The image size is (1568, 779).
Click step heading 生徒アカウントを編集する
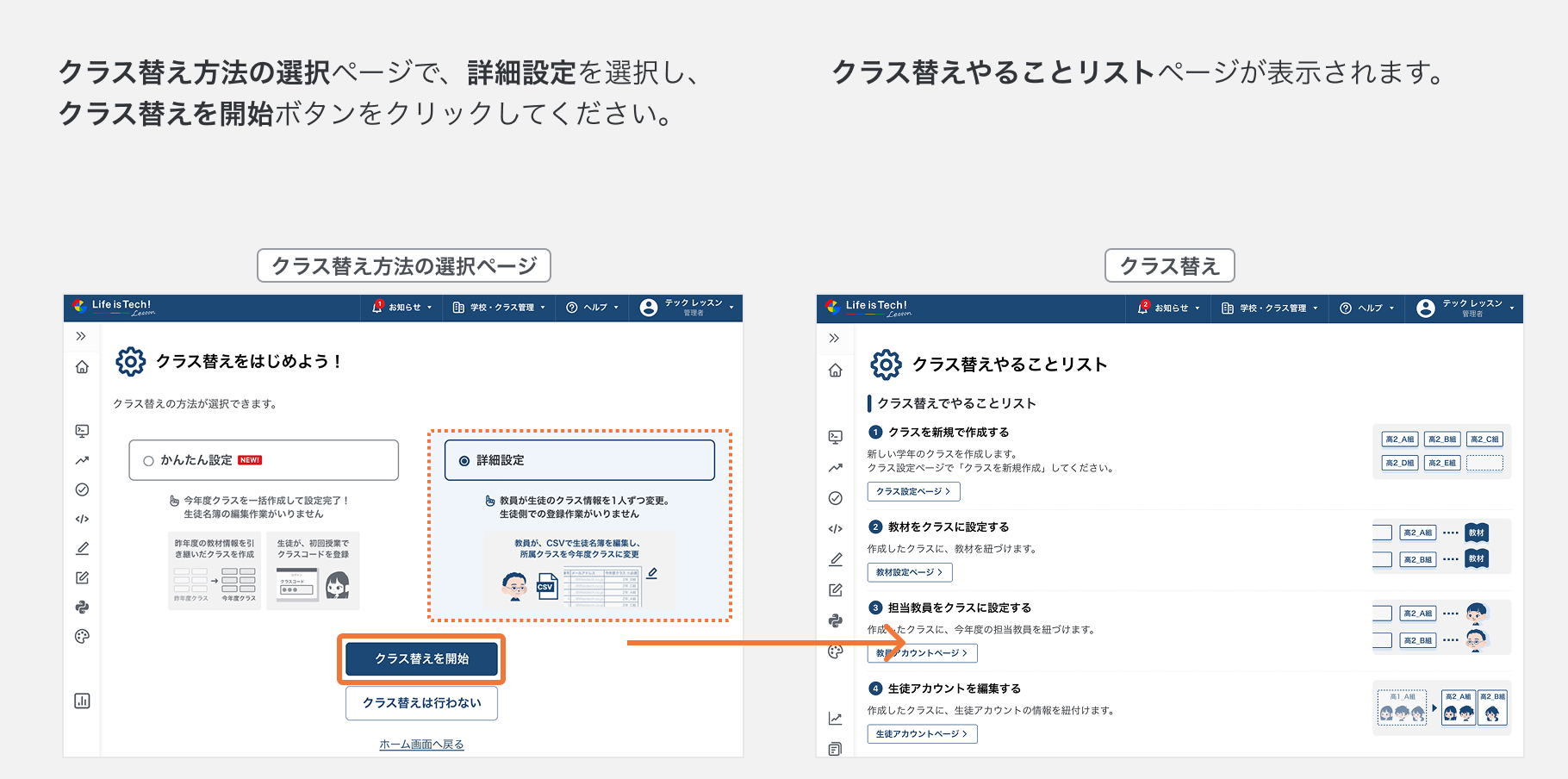[x=955, y=689]
